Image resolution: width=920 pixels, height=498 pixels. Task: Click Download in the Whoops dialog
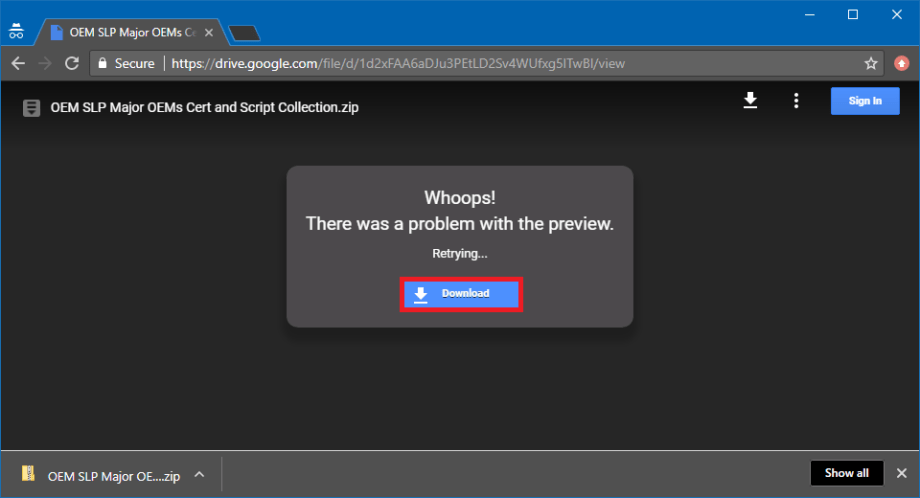click(x=461, y=294)
